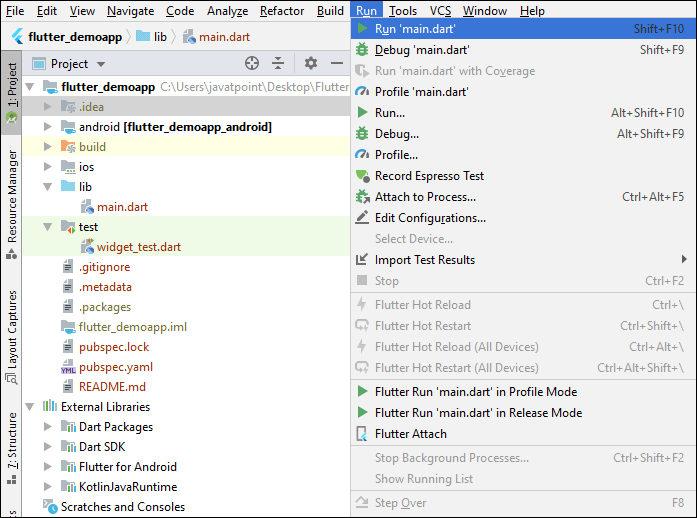Open the Refactor menu
Image resolution: width=697 pixels, height=518 pixels.
click(x=282, y=11)
